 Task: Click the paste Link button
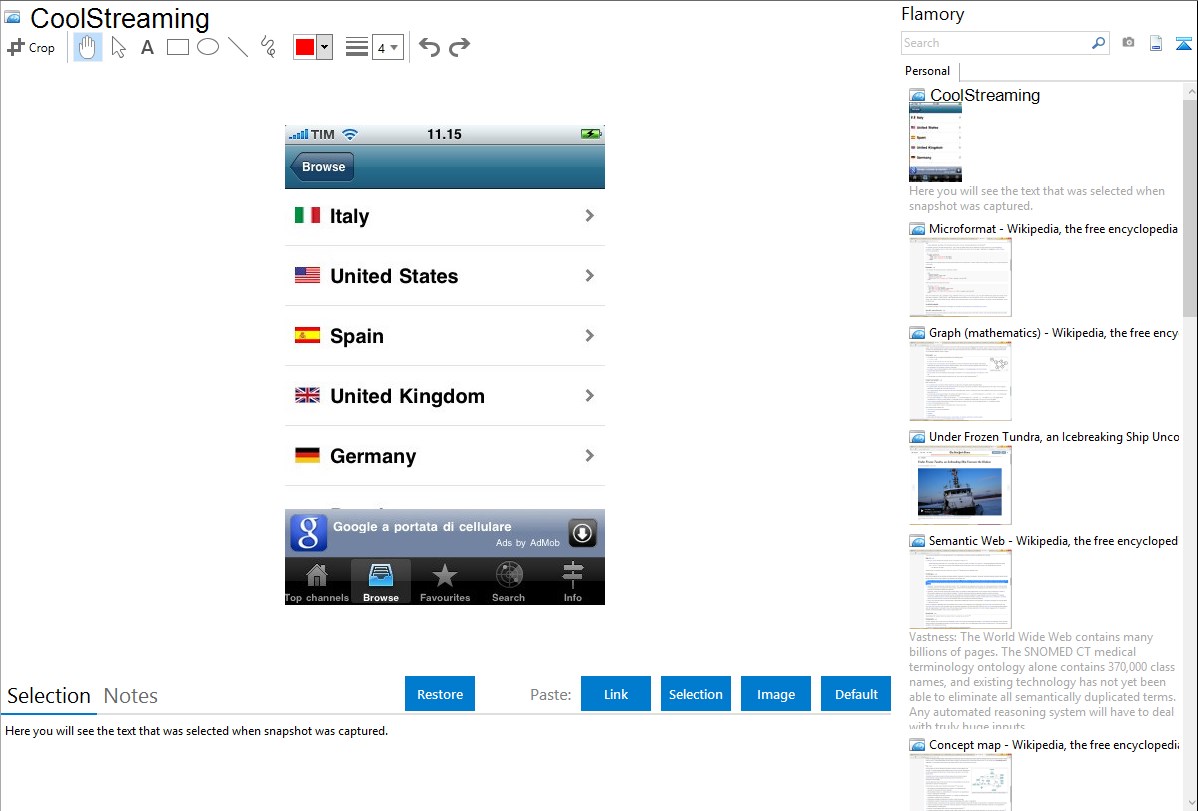click(x=616, y=694)
